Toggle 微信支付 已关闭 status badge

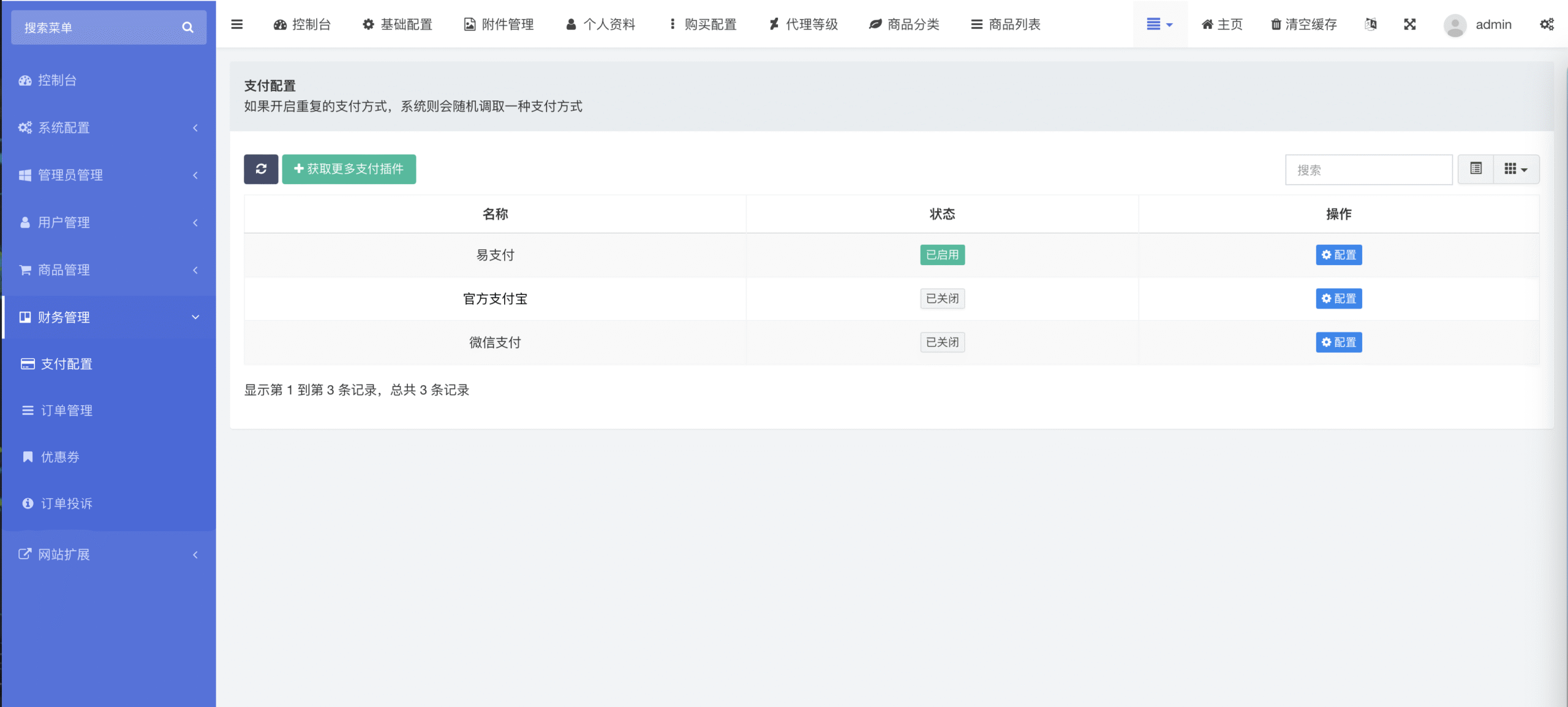point(942,342)
